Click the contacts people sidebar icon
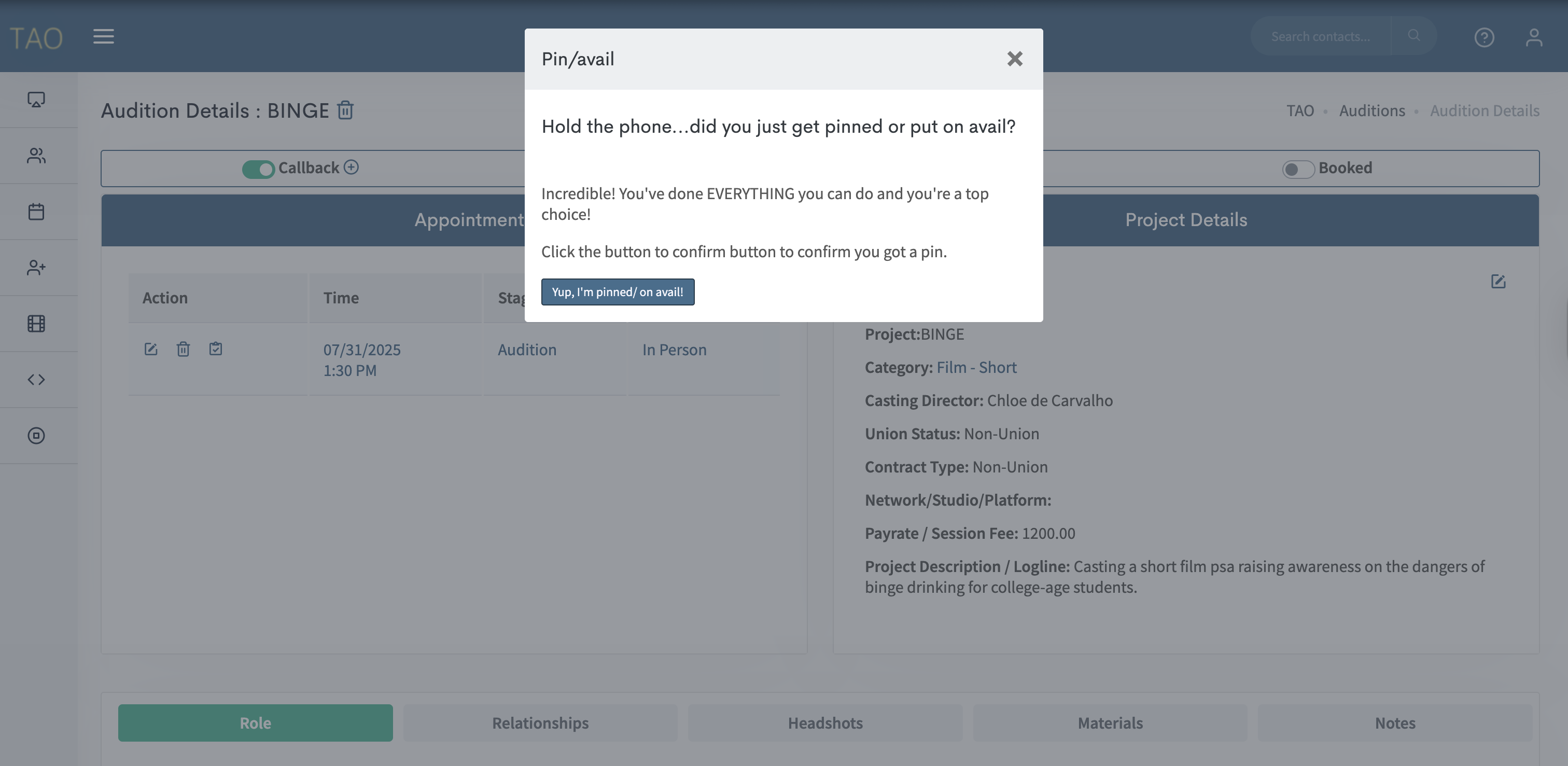 (36, 156)
